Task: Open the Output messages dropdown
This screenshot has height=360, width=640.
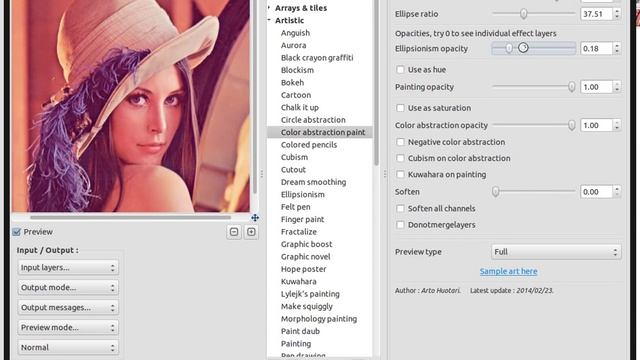Action: click(68, 307)
